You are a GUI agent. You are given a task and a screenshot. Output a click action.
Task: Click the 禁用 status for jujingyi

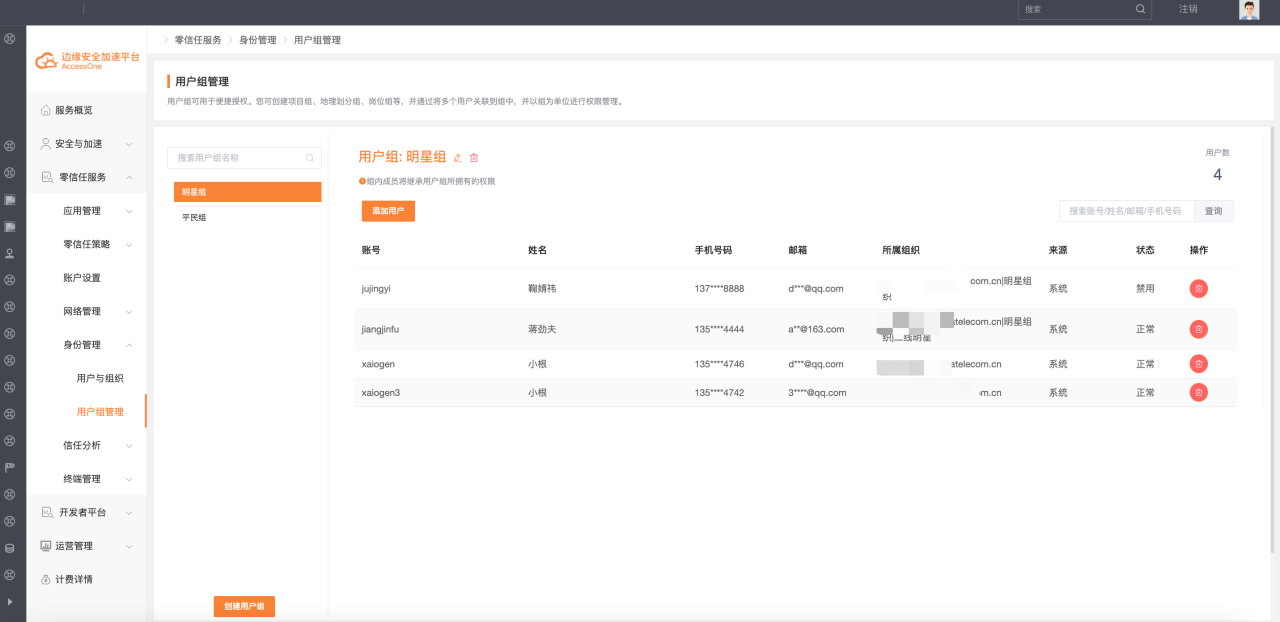(x=1145, y=289)
